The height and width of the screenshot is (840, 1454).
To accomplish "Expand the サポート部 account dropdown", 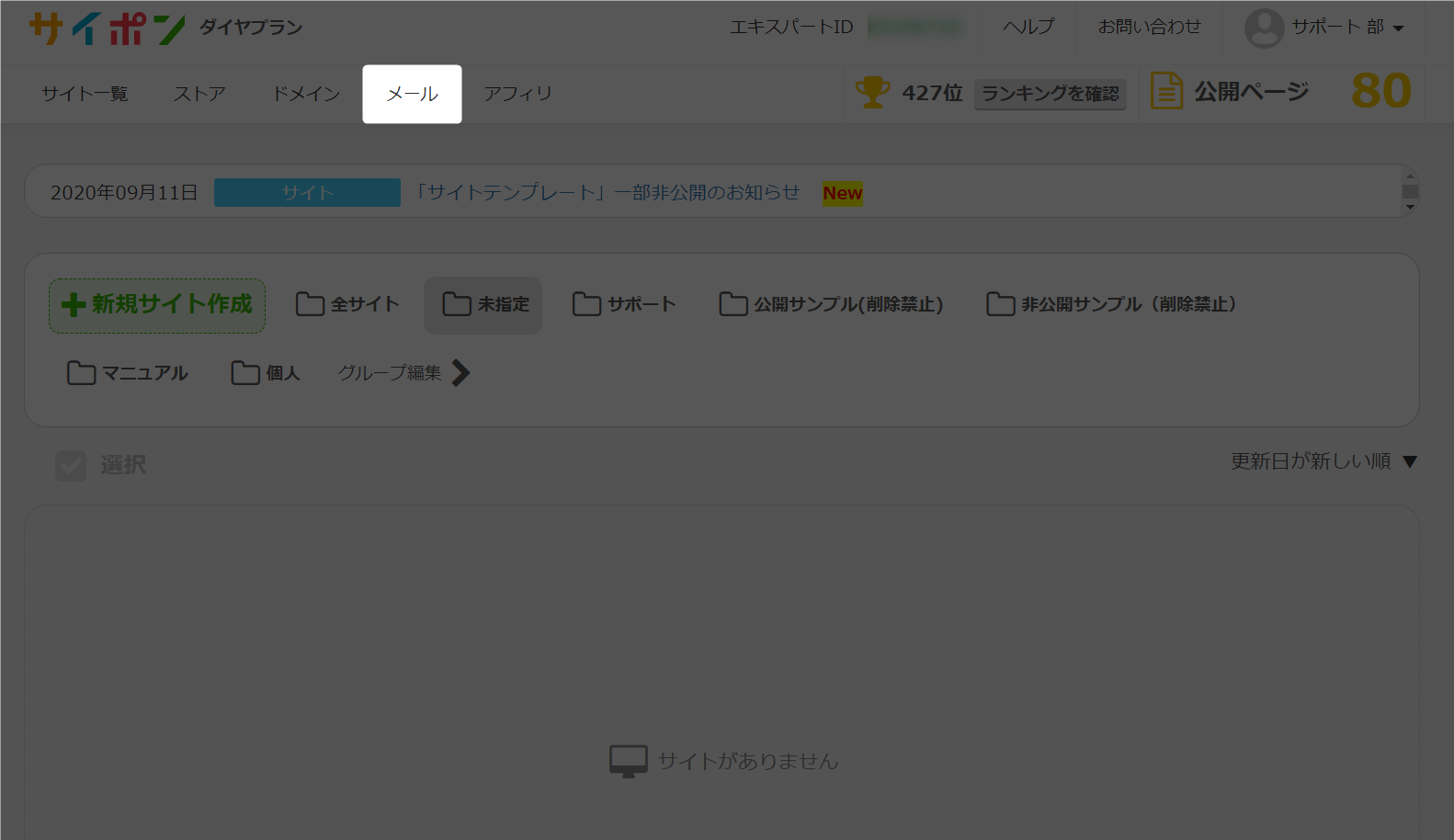I will click(x=1347, y=28).
